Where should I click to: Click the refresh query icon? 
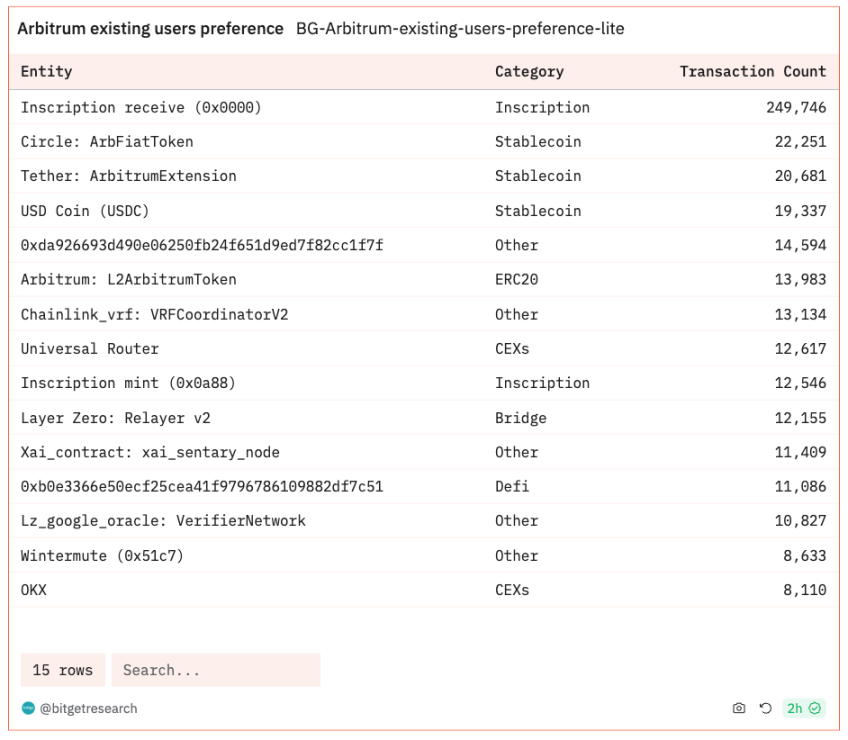pos(765,708)
